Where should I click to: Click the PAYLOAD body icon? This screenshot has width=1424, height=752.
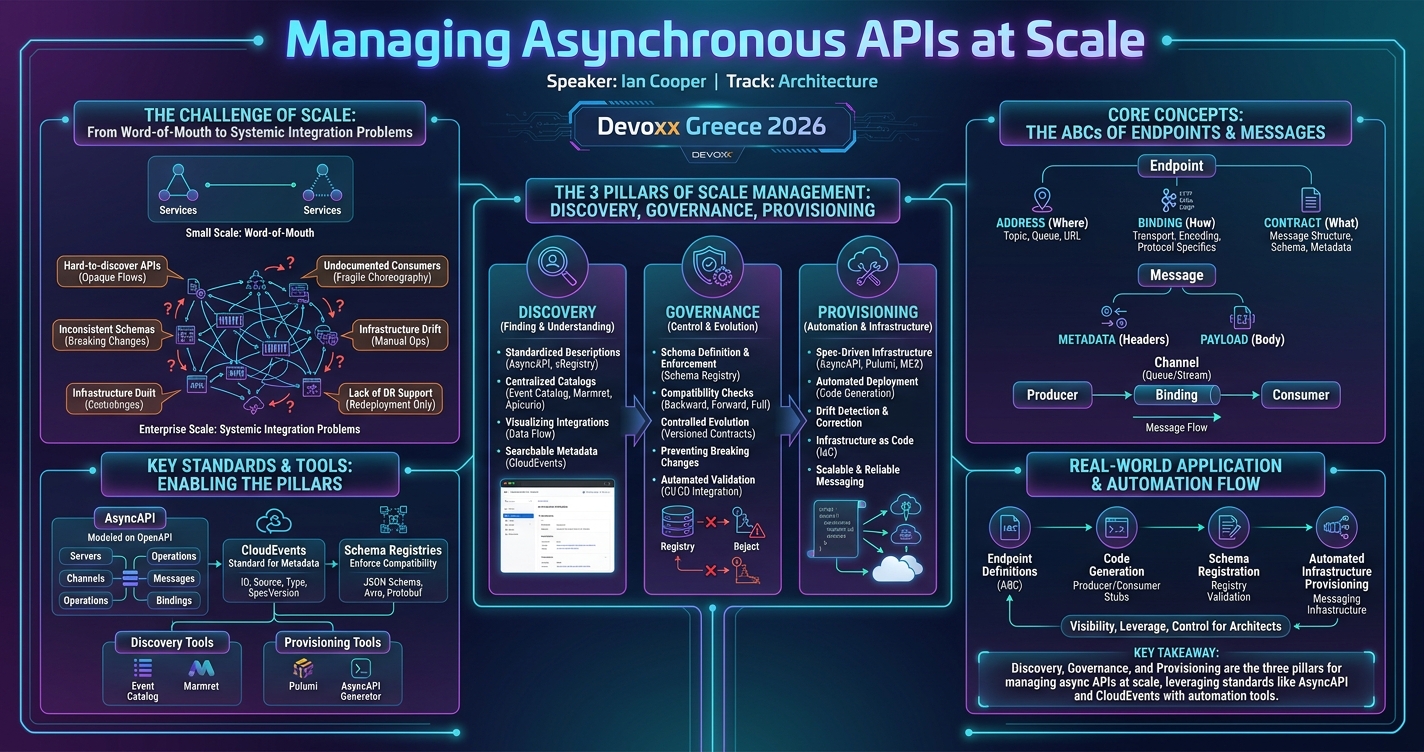click(1241, 318)
